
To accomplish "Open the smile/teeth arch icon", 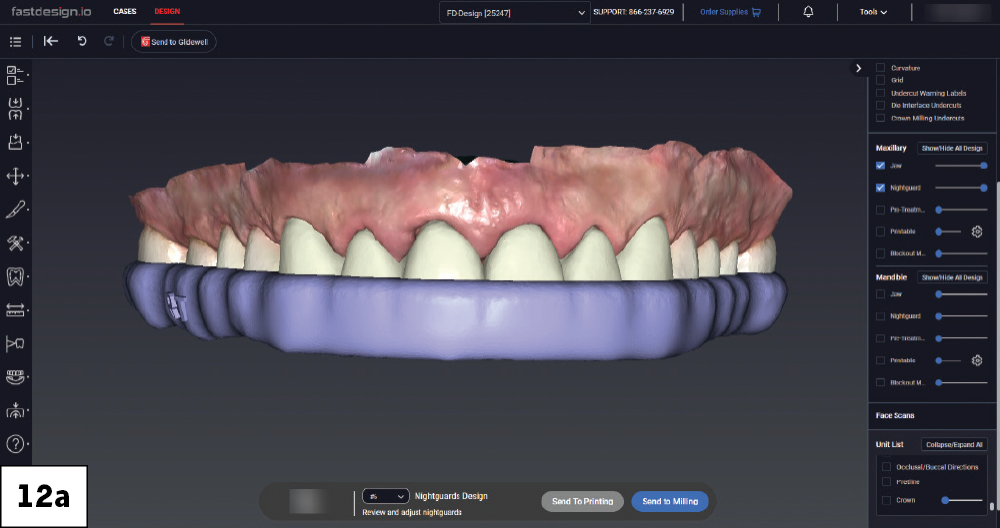I will pos(15,377).
